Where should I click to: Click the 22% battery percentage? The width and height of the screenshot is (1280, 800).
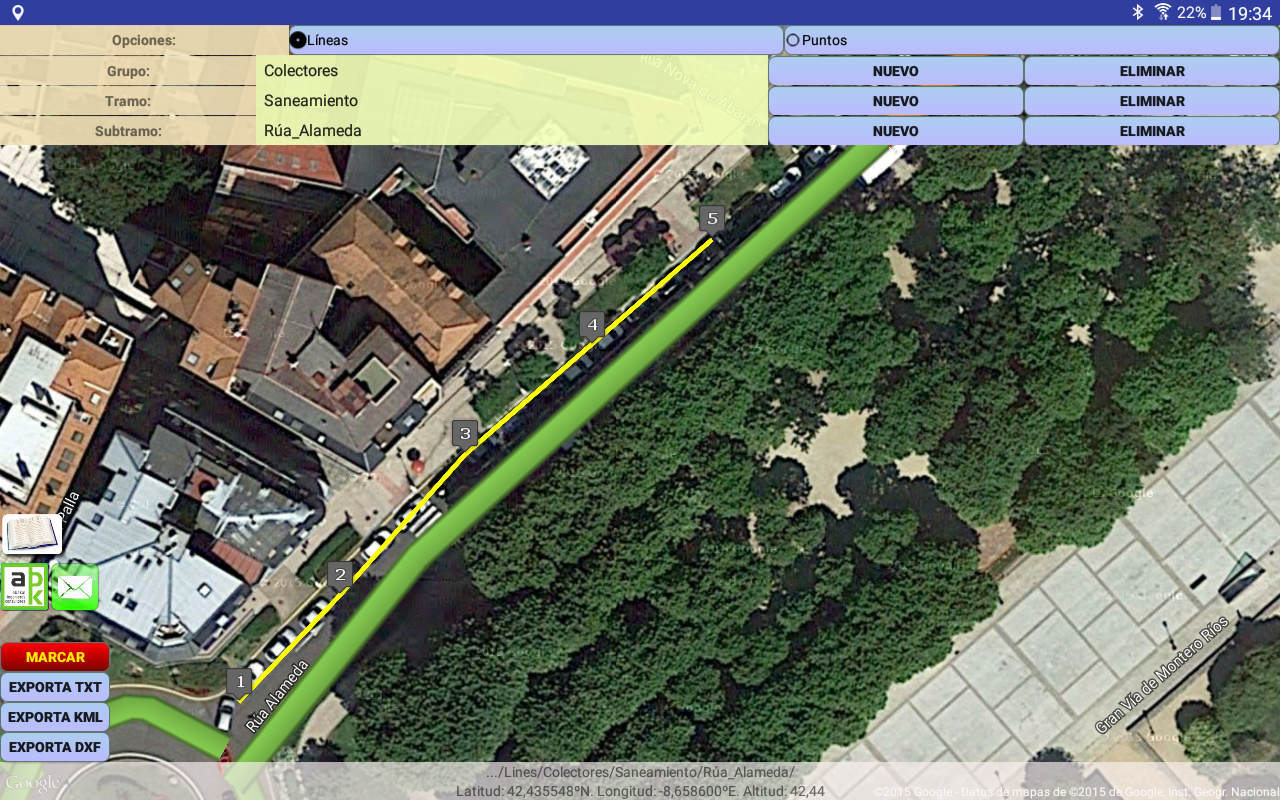click(x=1191, y=13)
